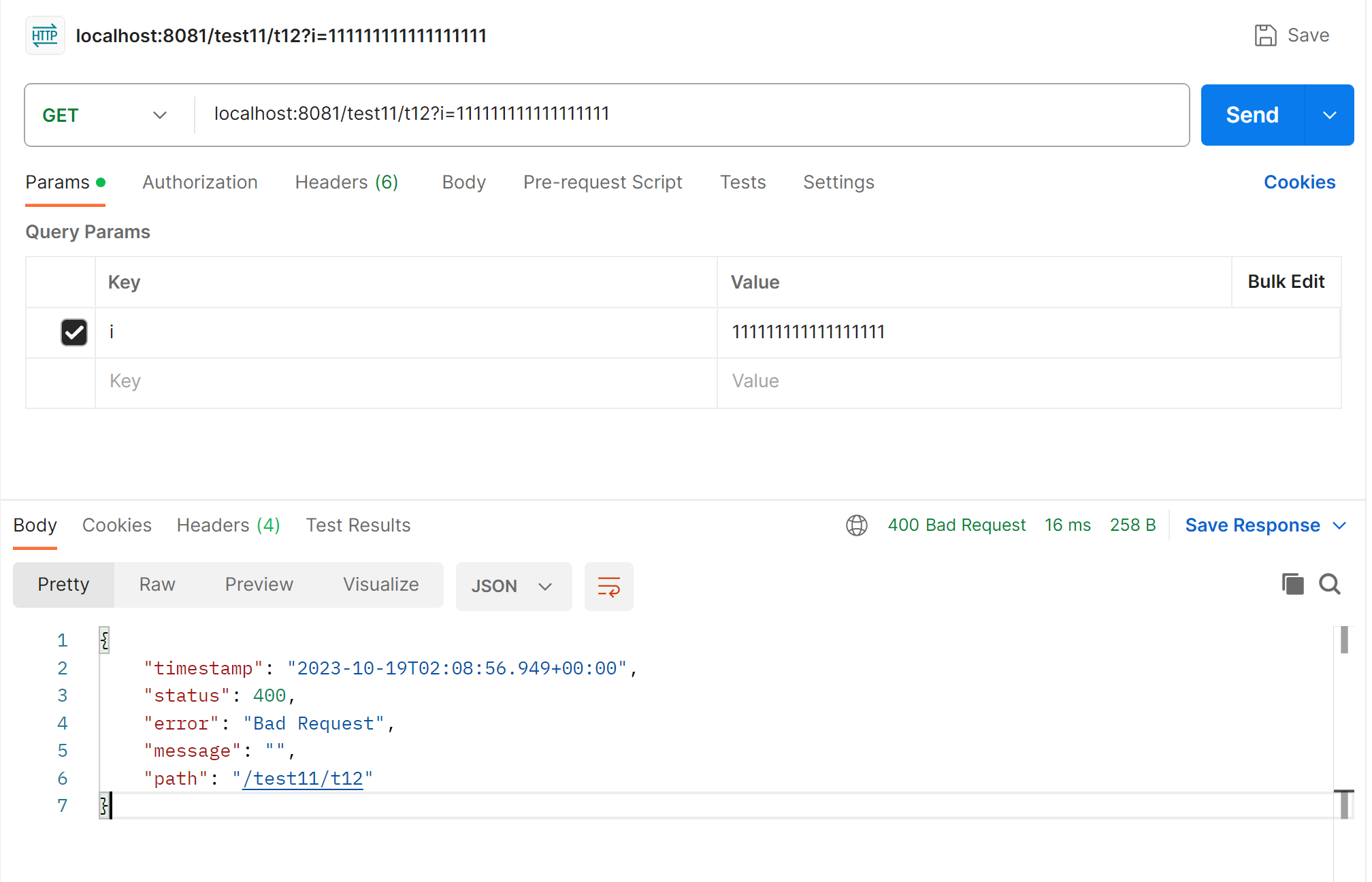Image resolution: width=1372 pixels, height=882 pixels.
Task: Switch to the Authorization tab
Action: pos(200,182)
